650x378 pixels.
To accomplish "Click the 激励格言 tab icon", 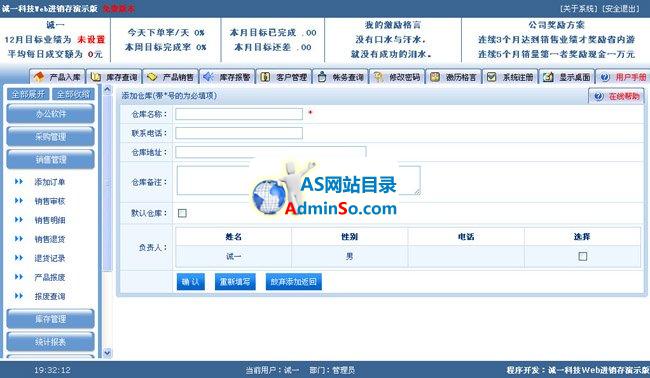I will pos(435,77).
